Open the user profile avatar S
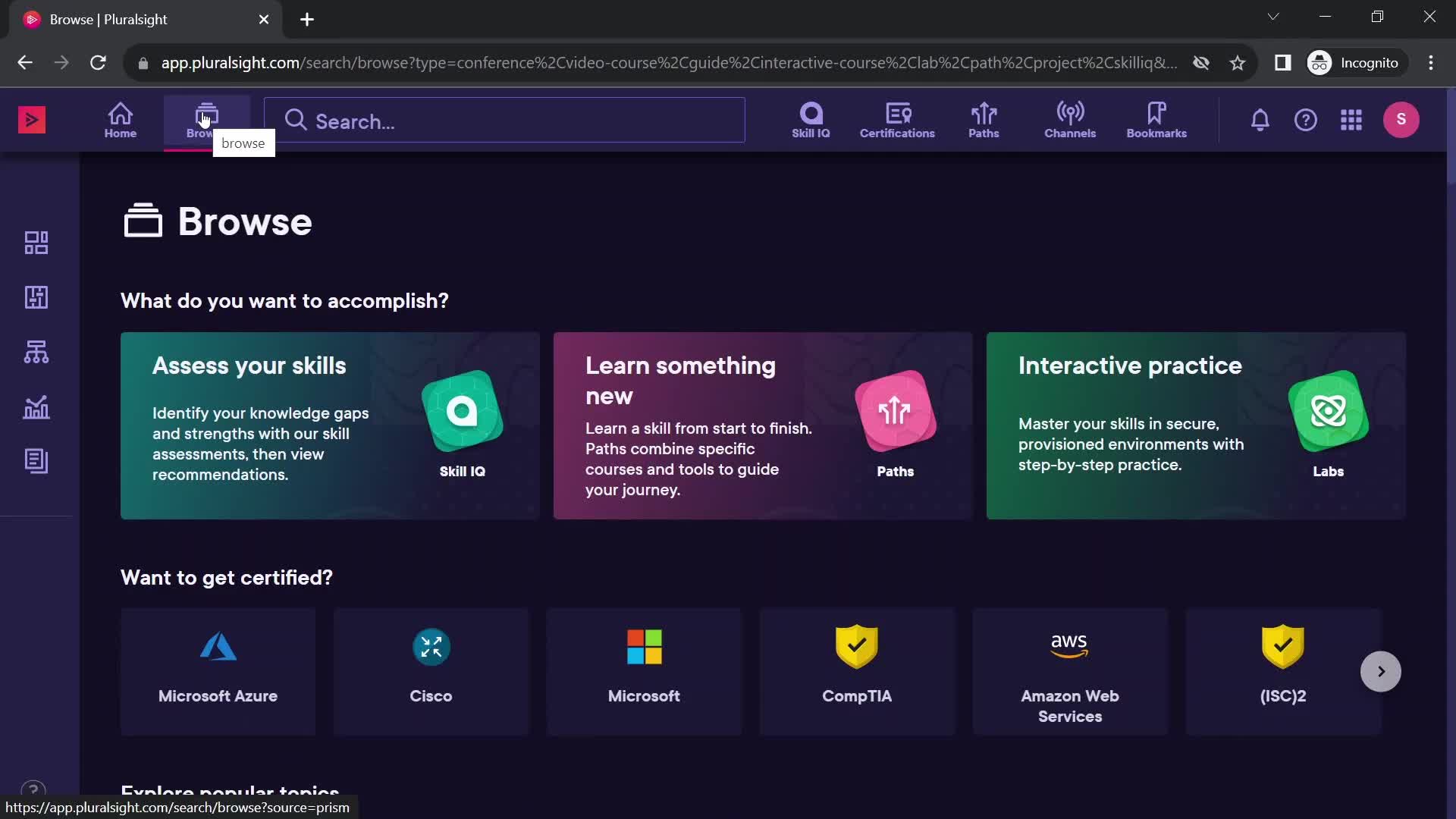Screen dimensions: 1456x819 tap(1401, 120)
